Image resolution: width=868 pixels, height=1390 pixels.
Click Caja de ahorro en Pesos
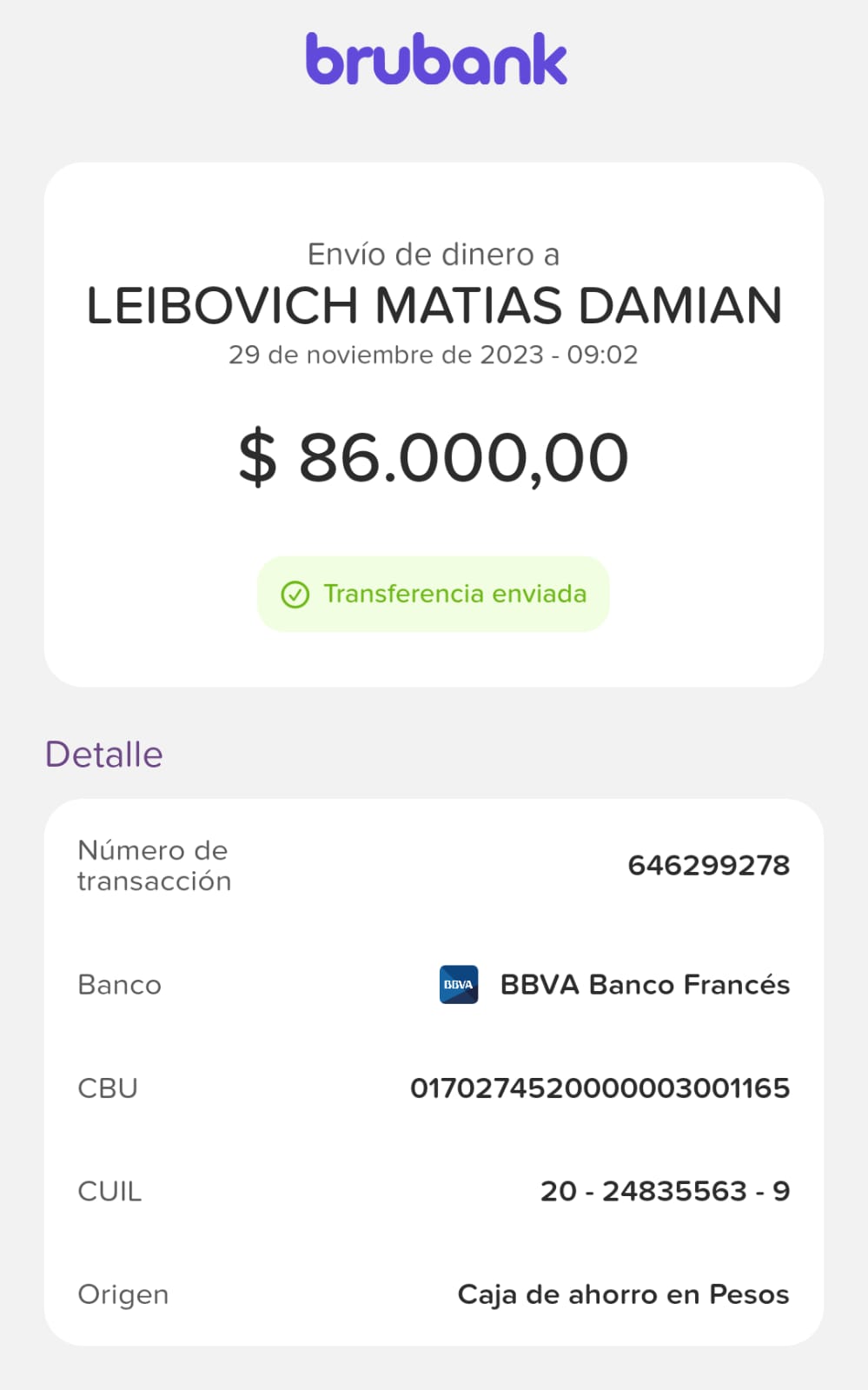pos(623,1294)
